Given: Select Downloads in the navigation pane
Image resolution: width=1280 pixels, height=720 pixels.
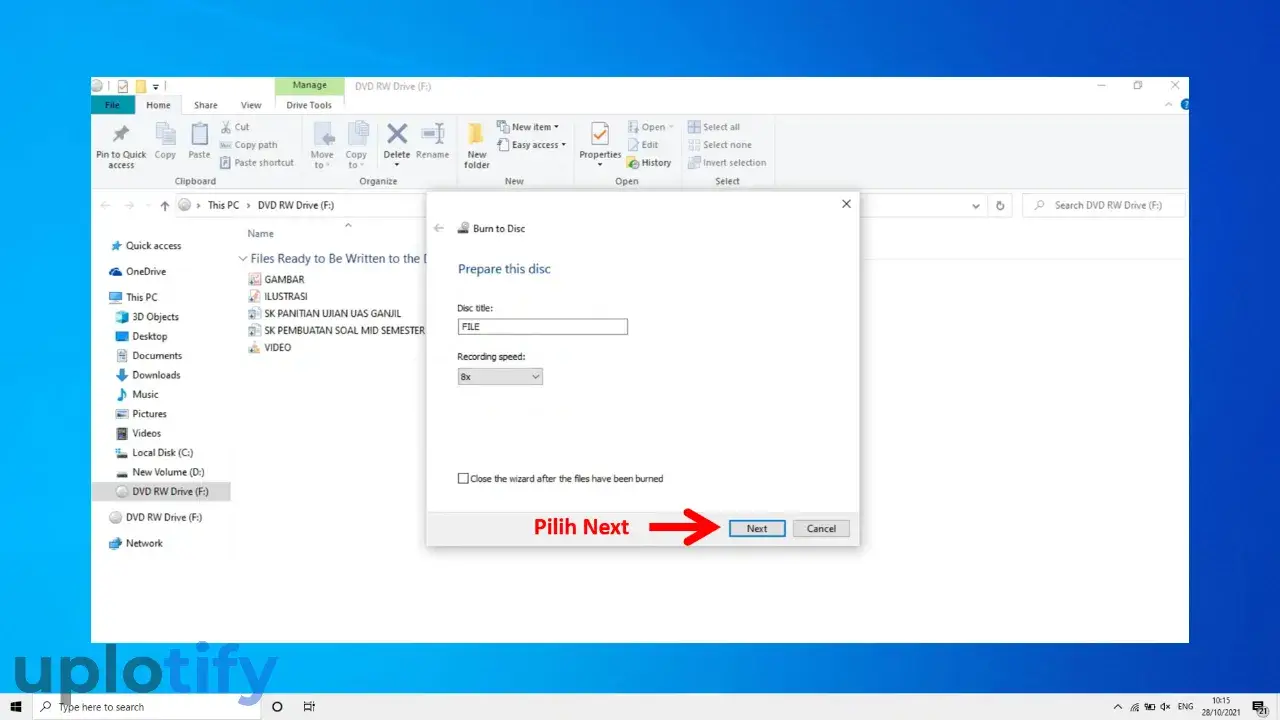Looking at the screenshot, I should coord(156,375).
